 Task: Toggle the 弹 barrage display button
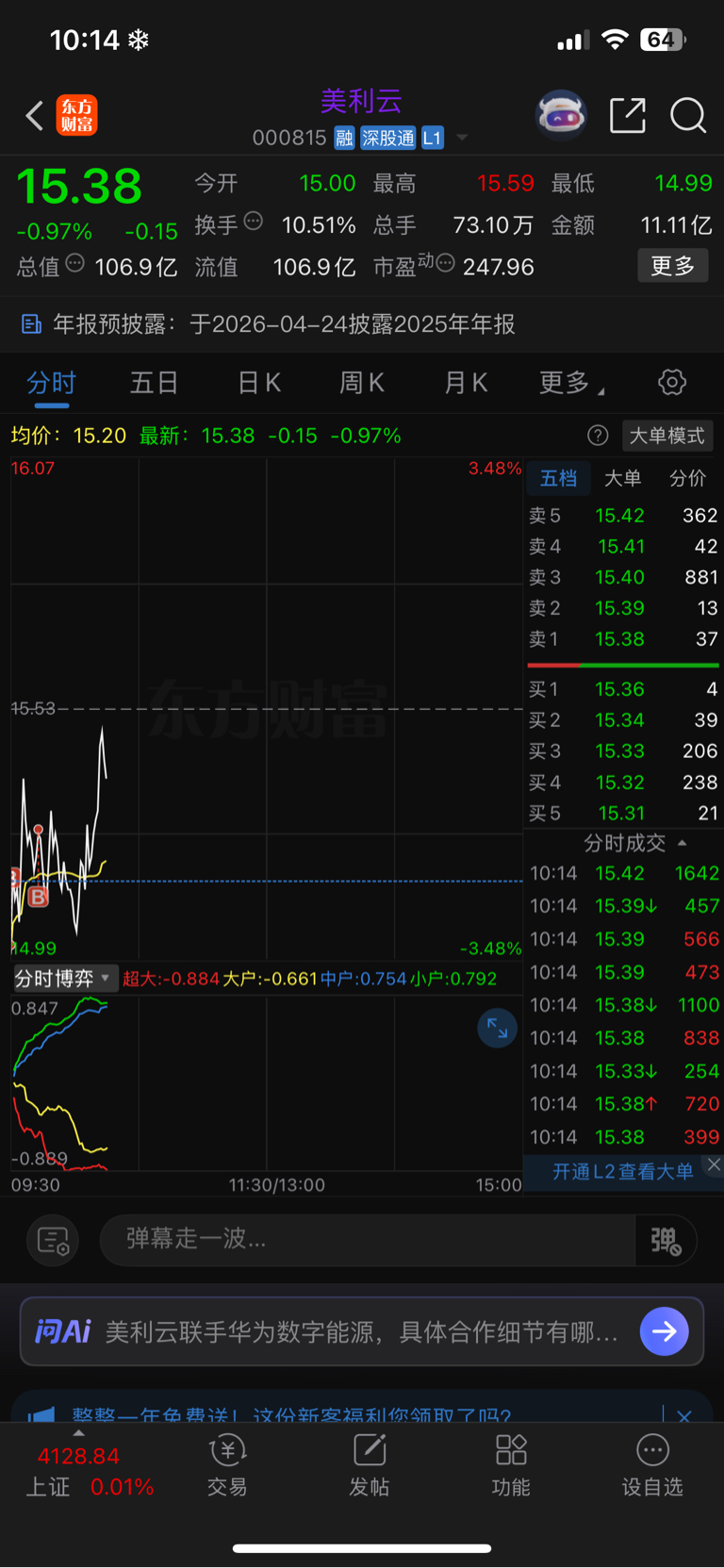[666, 1241]
